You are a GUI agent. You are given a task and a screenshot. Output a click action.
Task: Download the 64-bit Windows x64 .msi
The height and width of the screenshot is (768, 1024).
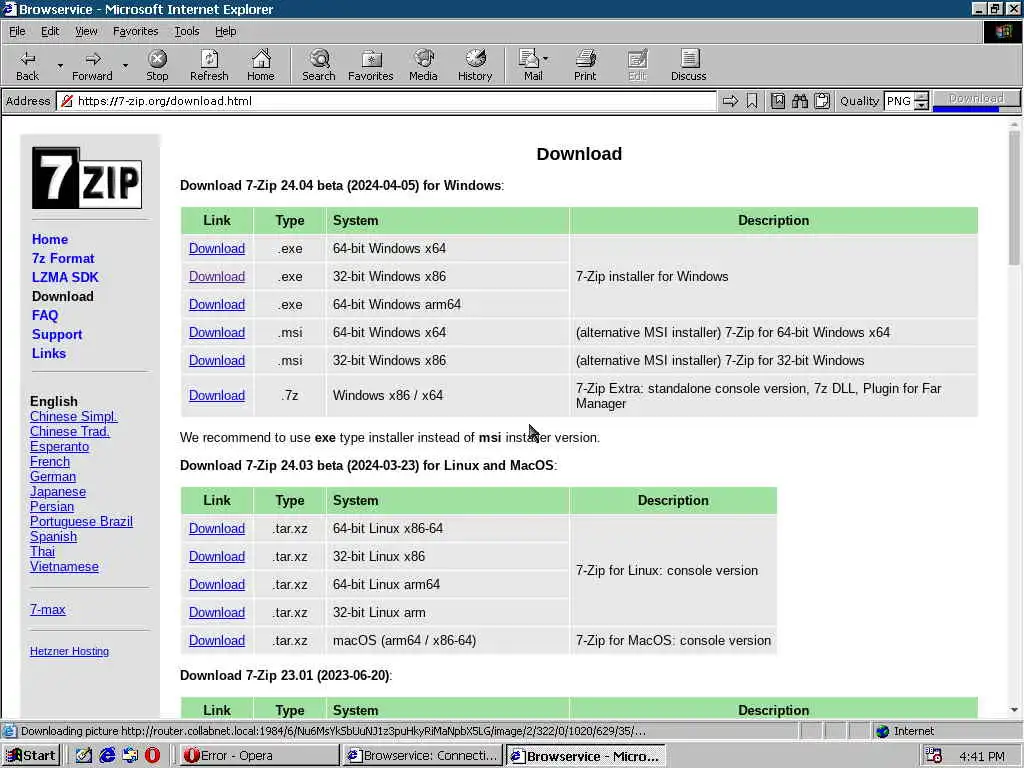(x=217, y=332)
